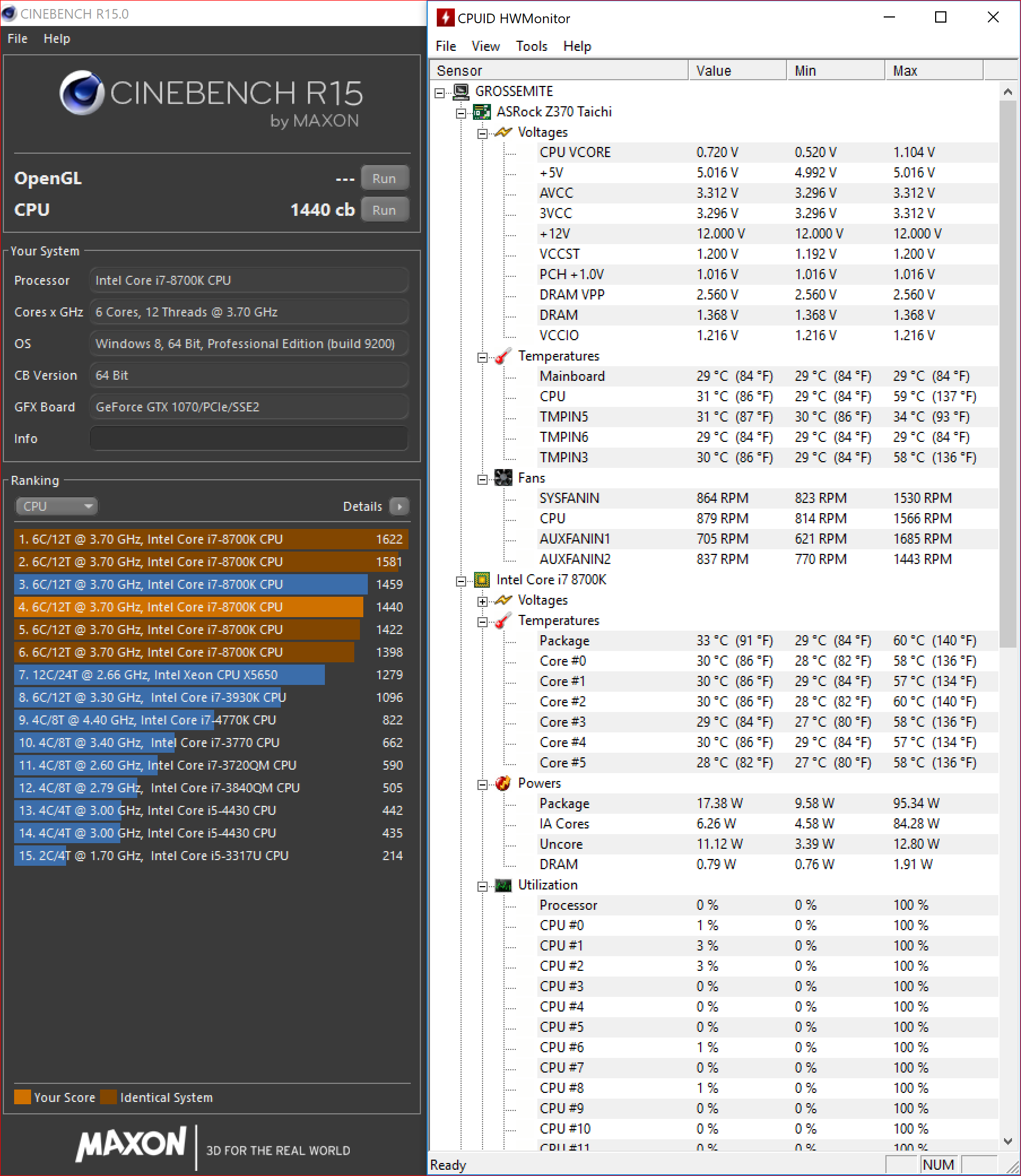The image size is (1021, 1176).
Task: Collapse the GROSSEMITE tree node
Action: pyautogui.click(x=439, y=92)
